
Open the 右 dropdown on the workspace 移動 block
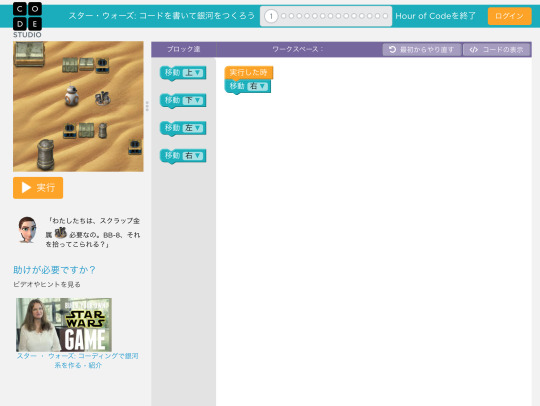pyautogui.click(x=258, y=86)
